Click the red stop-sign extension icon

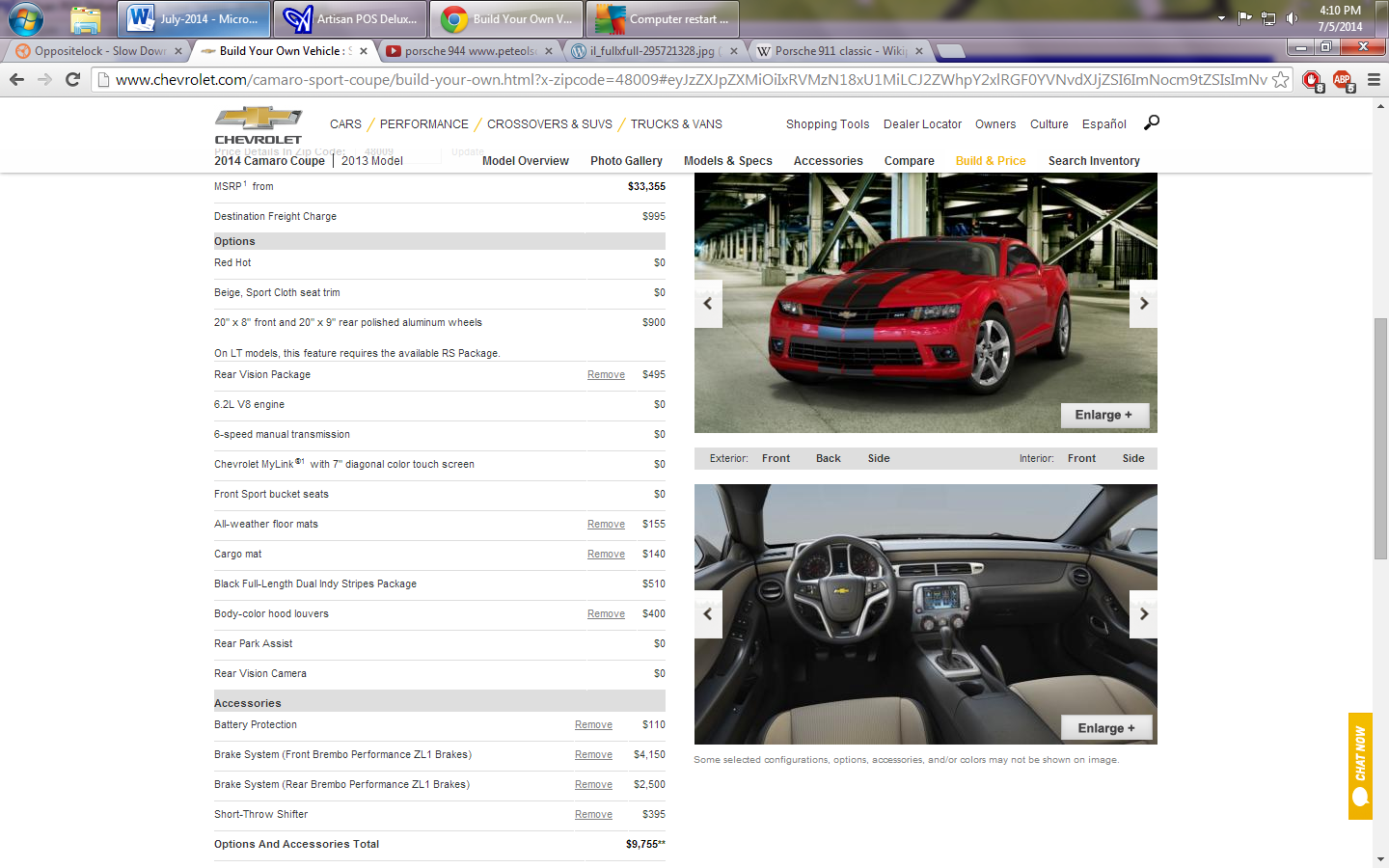point(1312,79)
